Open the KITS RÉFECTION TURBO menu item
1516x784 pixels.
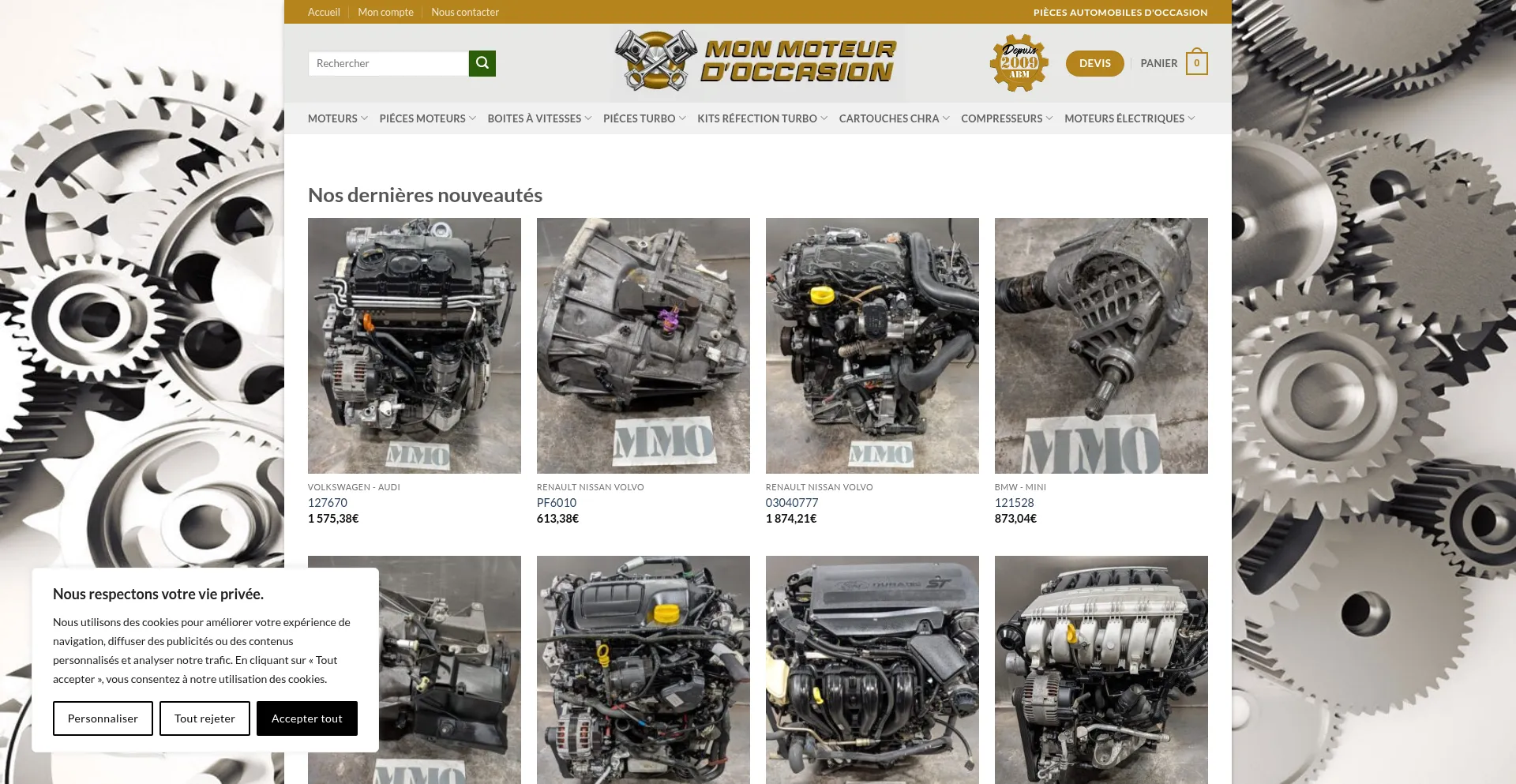pyautogui.click(x=757, y=118)
